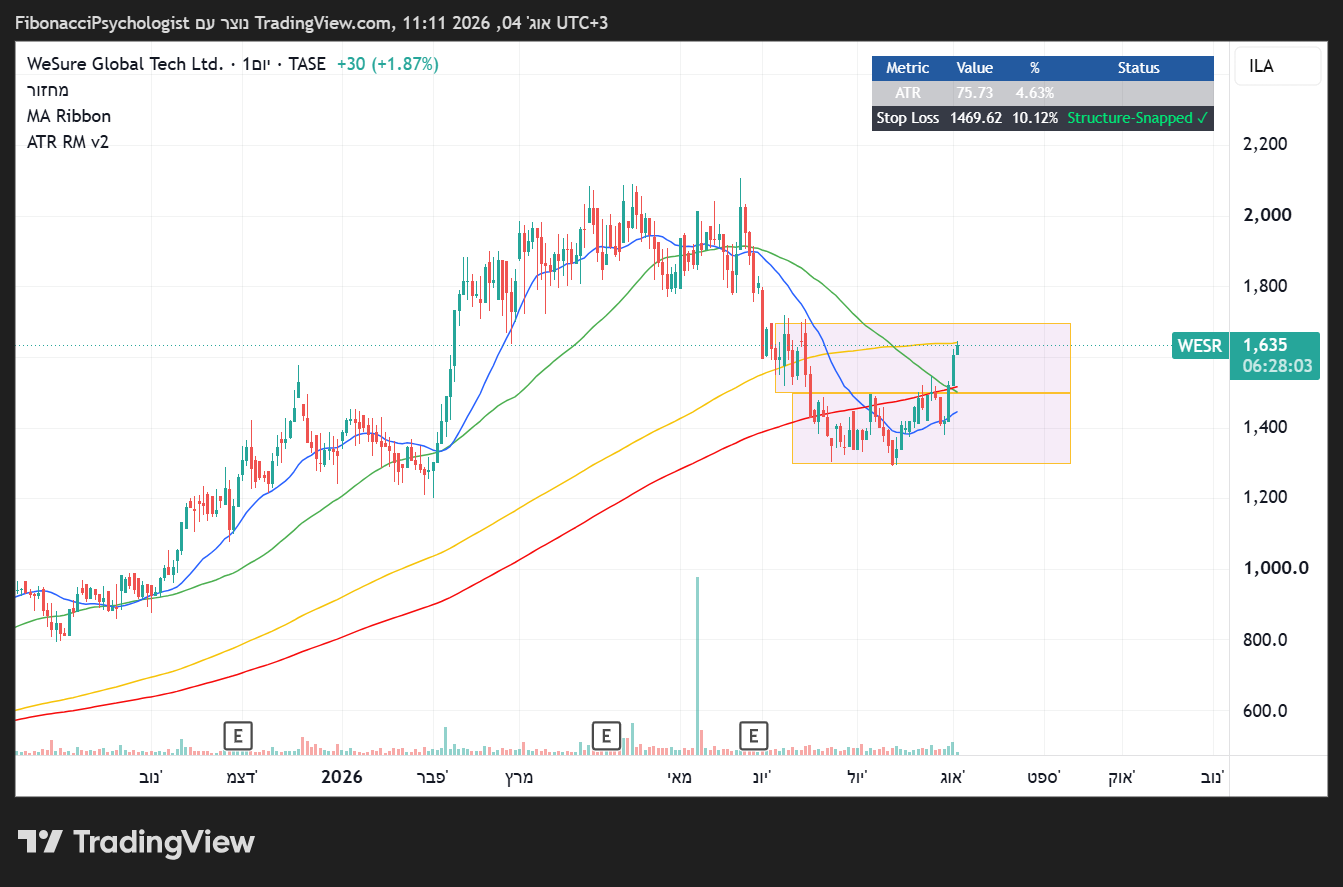This screenshot has width=1343, height=887.
Task: Click the ATR value 75.73
Action: [x=975, y=93]
